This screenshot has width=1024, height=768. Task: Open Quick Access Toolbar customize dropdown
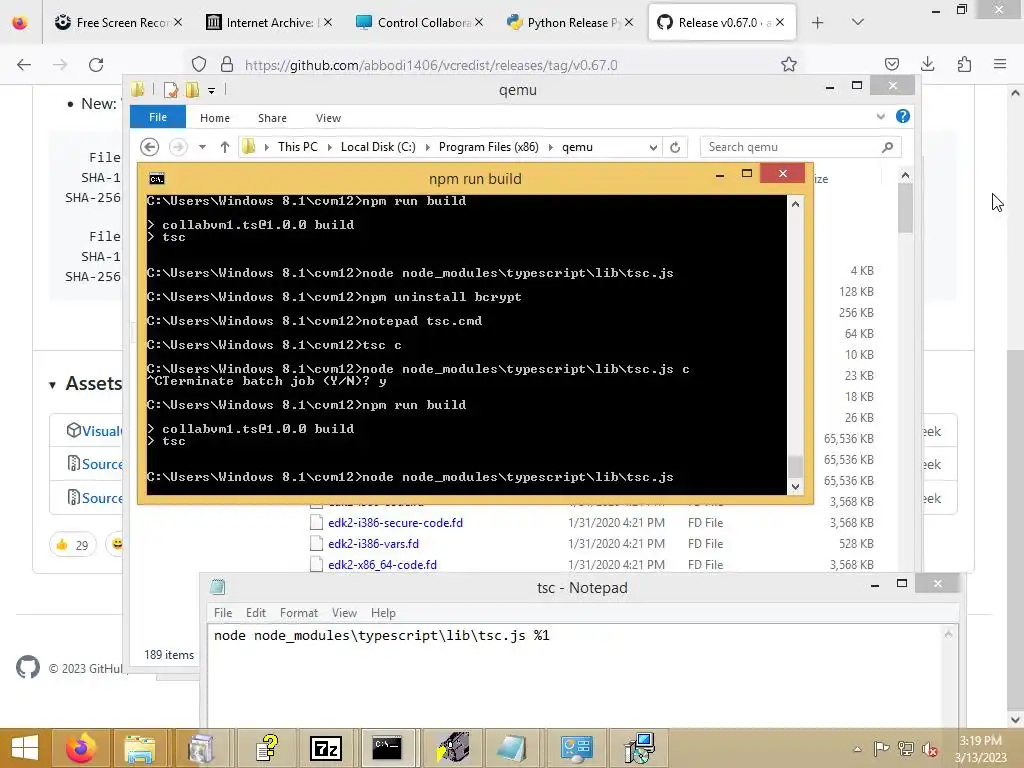pos(212,91)
